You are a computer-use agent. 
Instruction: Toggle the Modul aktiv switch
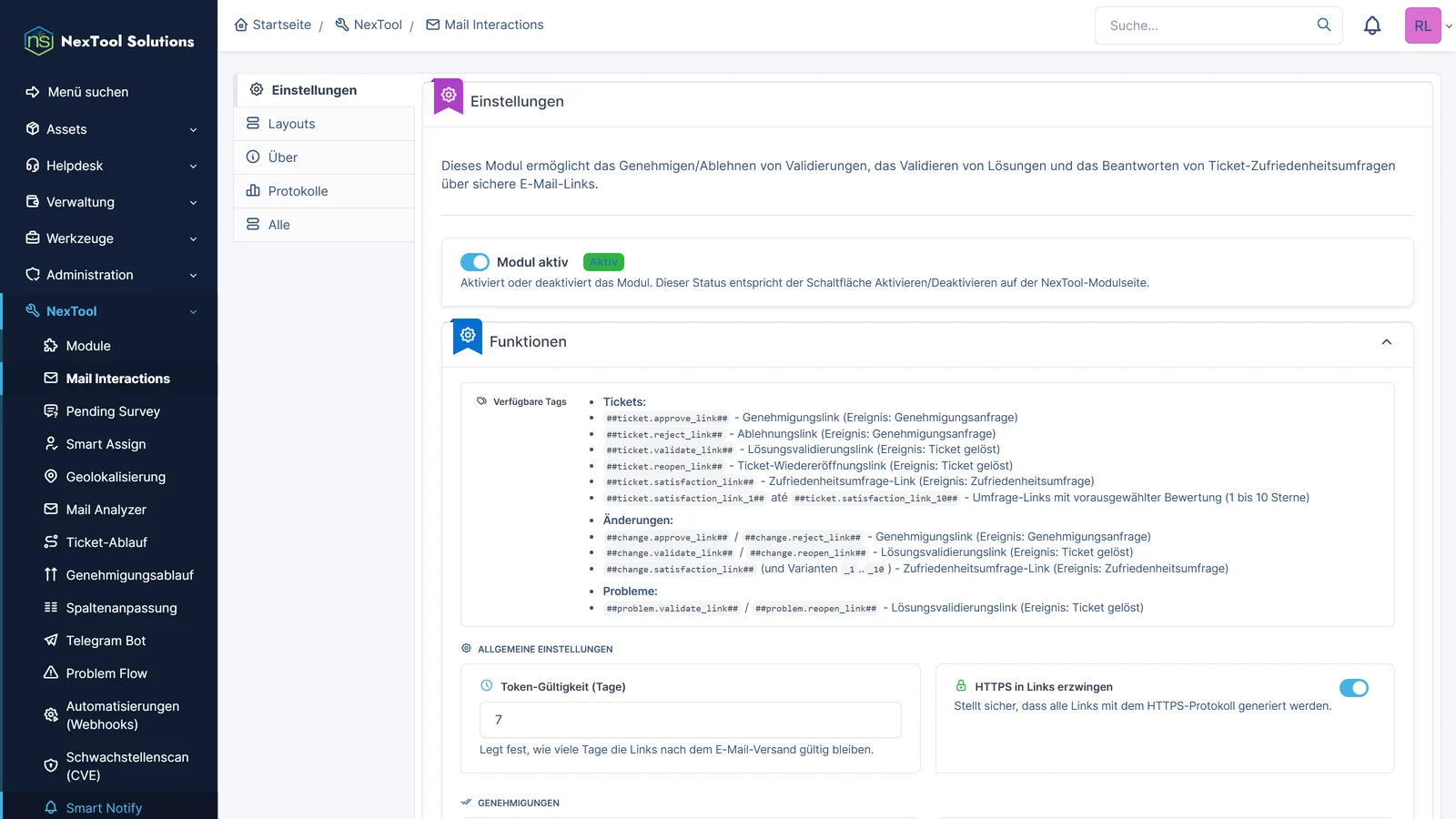click(x=475, y=262)
